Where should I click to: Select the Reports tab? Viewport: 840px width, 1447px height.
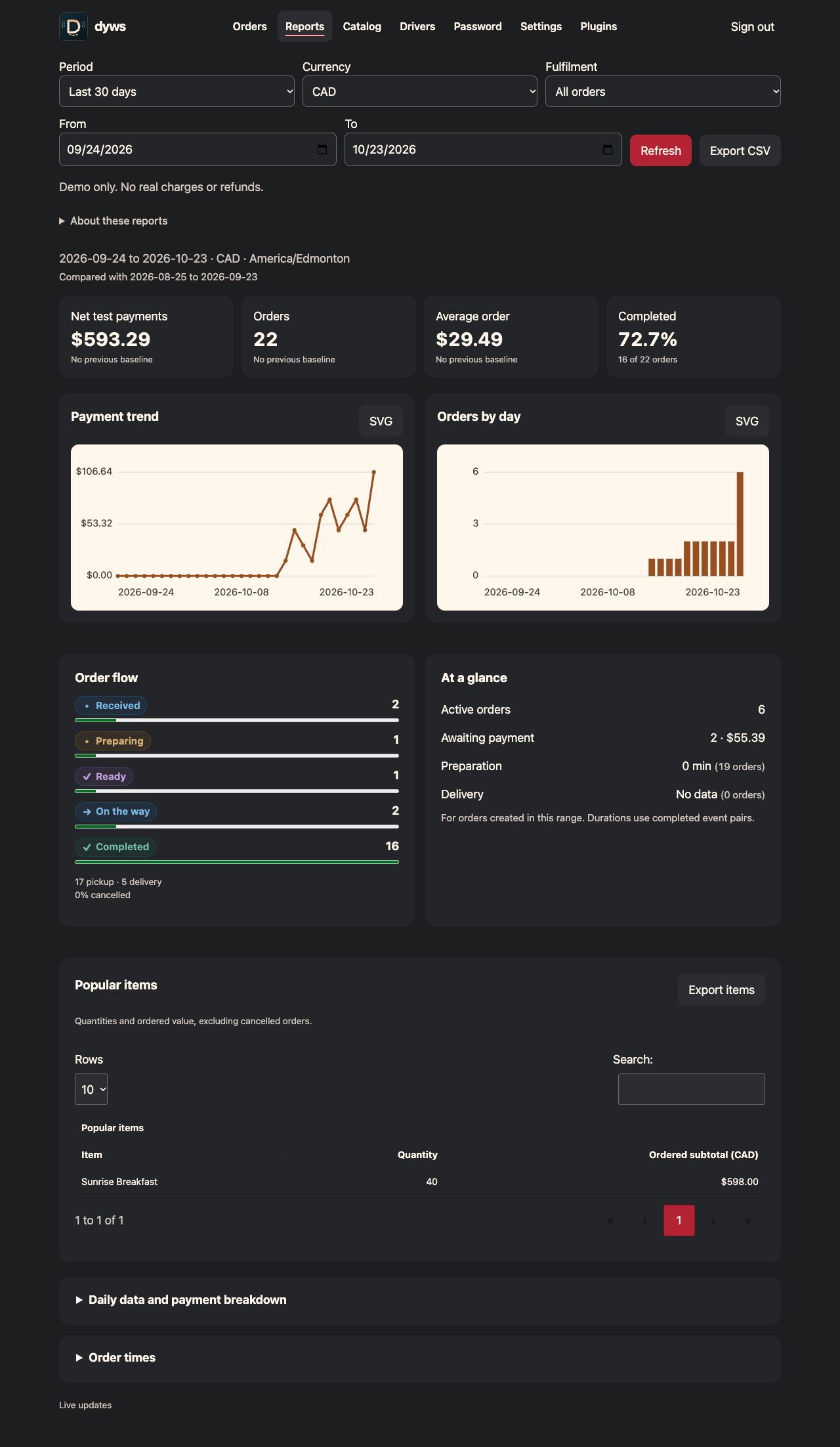coord(304,26)
